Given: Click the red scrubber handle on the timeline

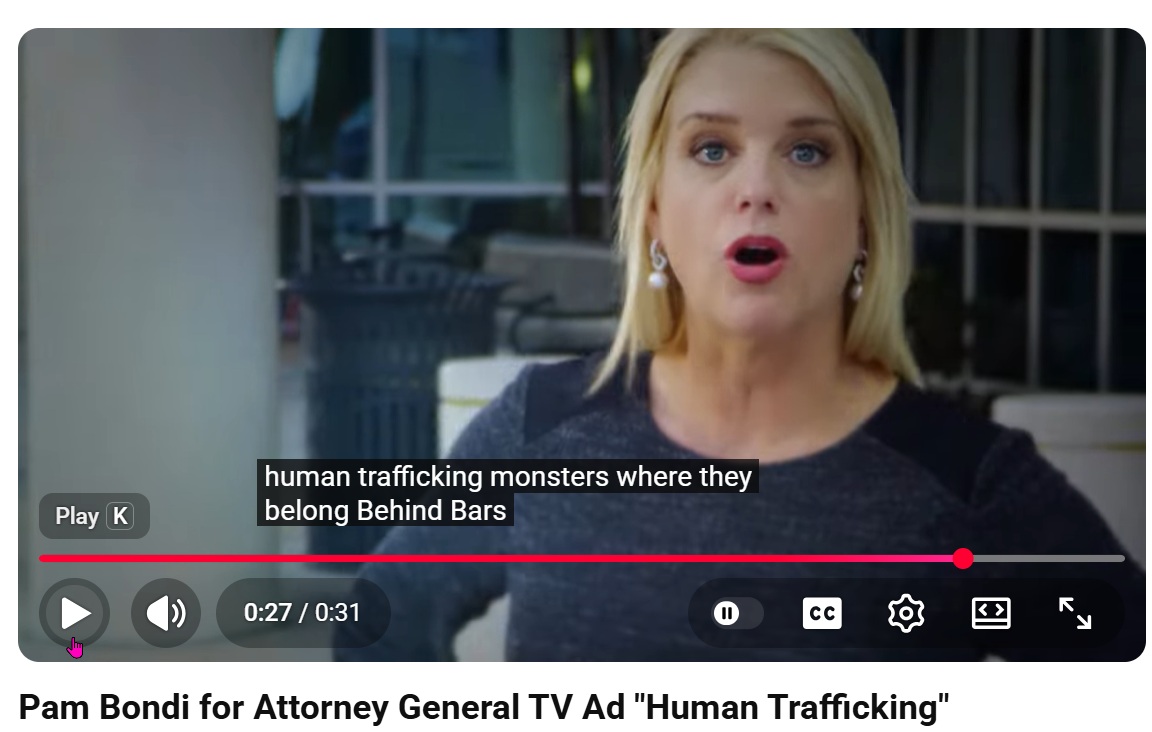Looking at the screenshot, I should point(962,559).
